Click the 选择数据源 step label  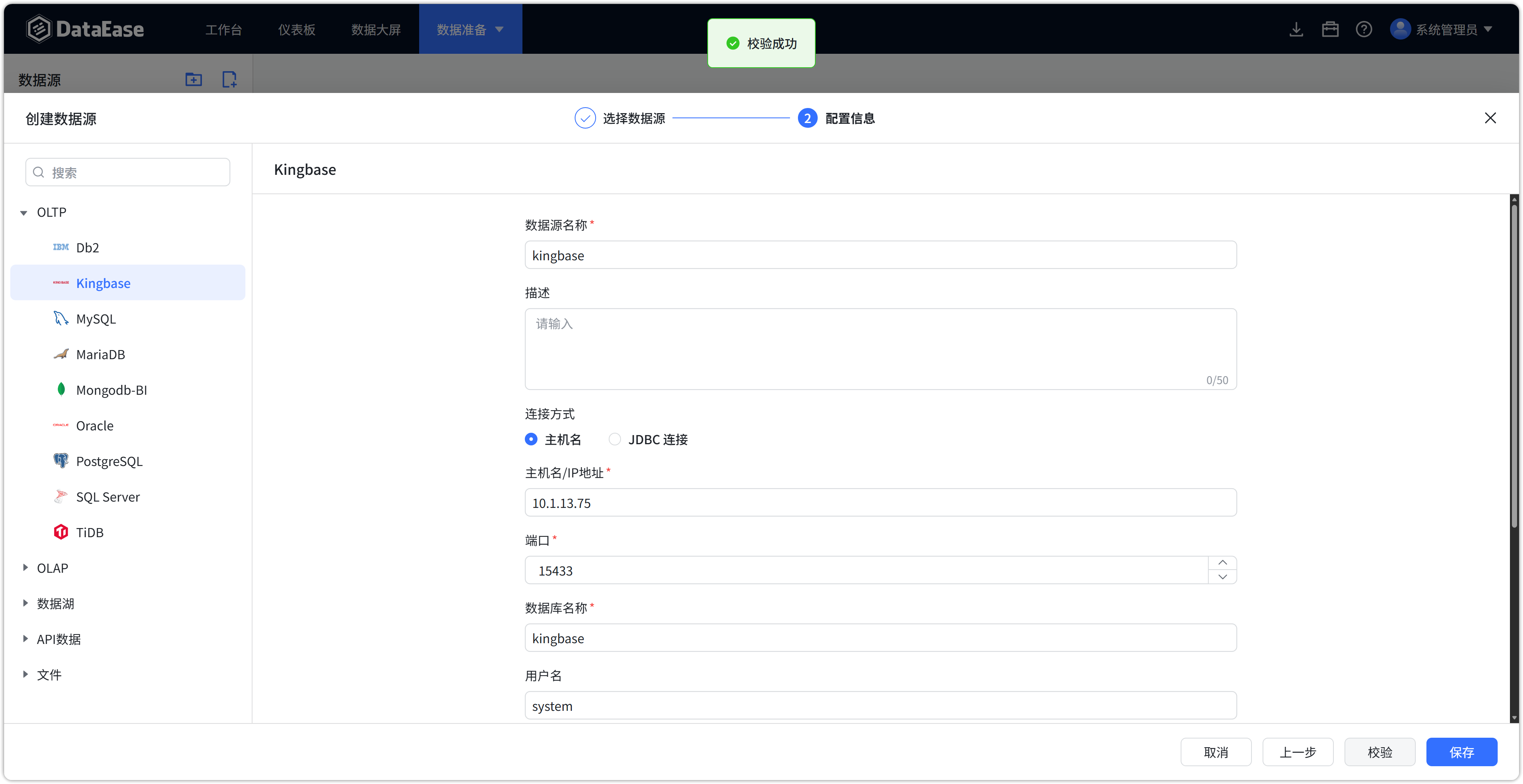(634, 118)
